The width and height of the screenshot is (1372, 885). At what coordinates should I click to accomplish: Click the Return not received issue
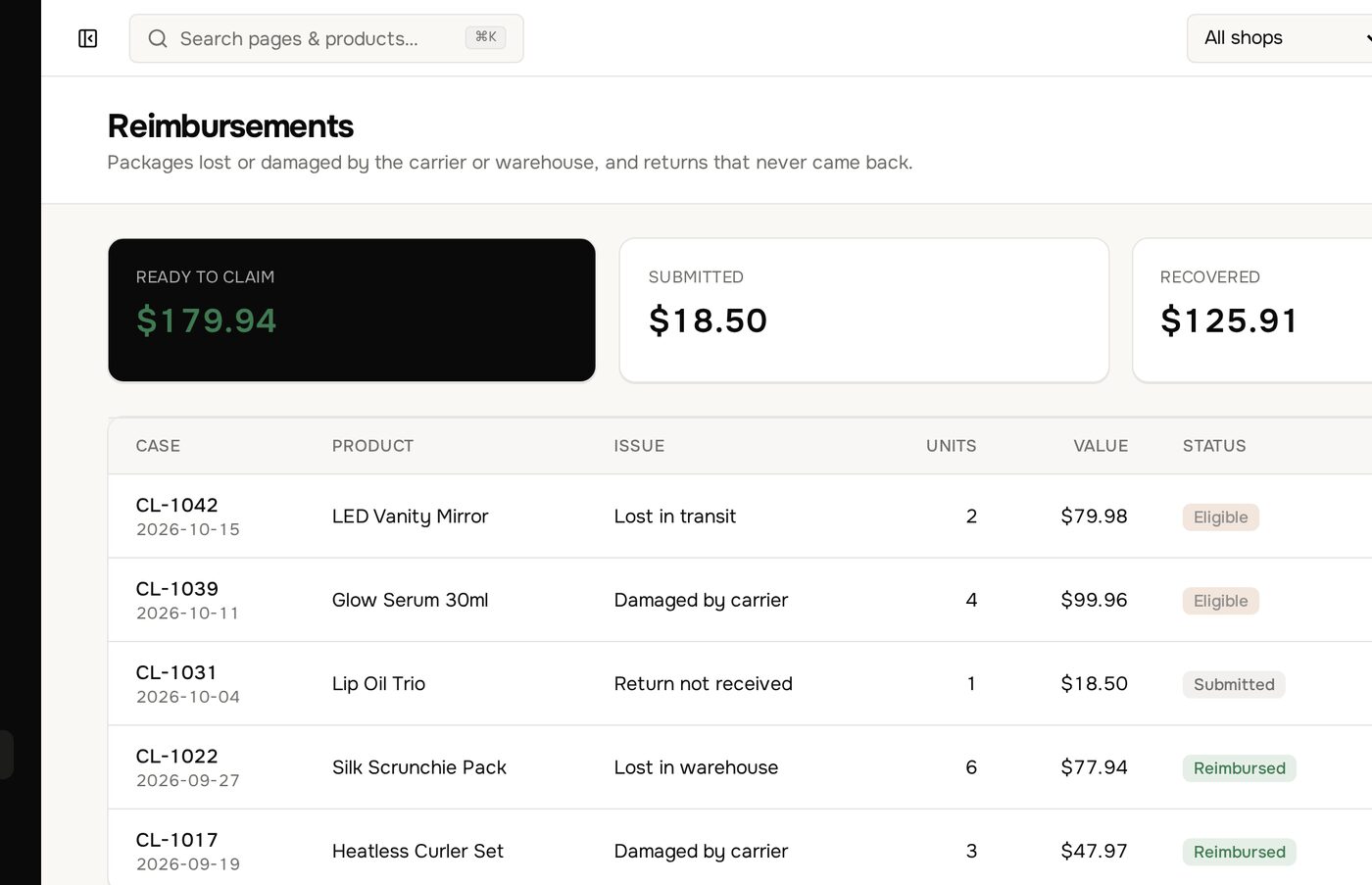(703, 684)
